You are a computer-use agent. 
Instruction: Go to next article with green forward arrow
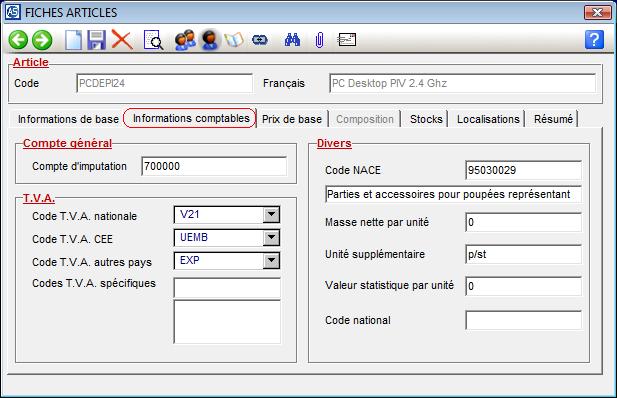pos(42,40)
